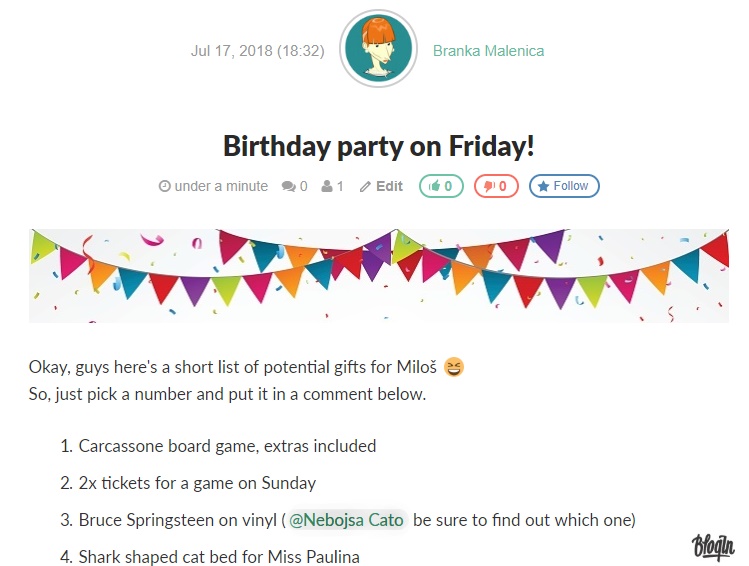
Task: Click the laughing emoji after Miloš
Action: click(x=454, y=367)
